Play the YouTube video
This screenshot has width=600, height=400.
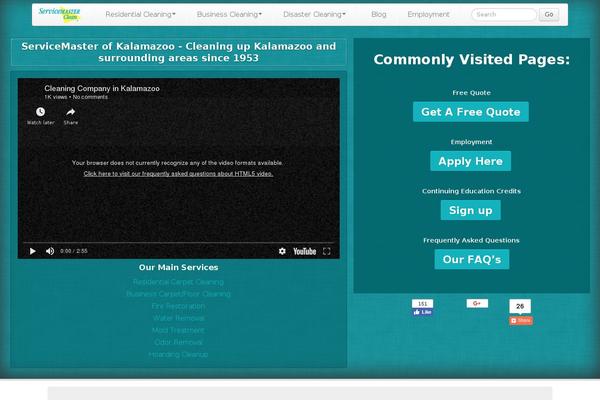tap(33, 251)
